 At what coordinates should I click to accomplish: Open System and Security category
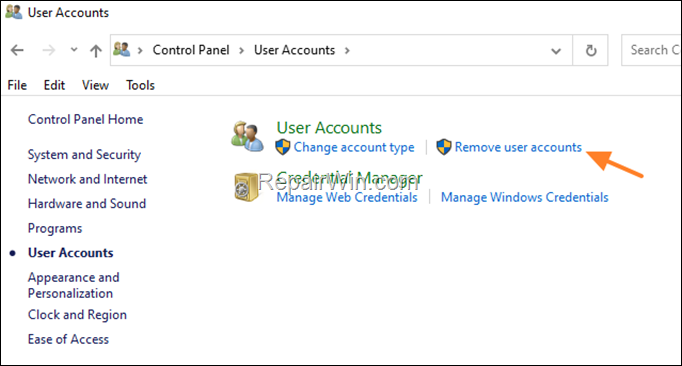tap(84, 154)
